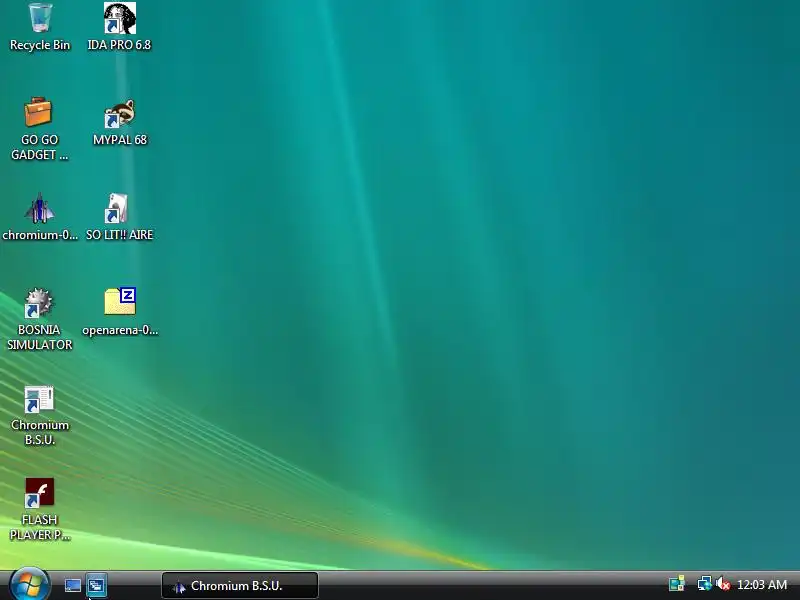The height and width of the screenshot is (600, 800).
Task: Open the Windows Start orb
Action: [29, 585]
